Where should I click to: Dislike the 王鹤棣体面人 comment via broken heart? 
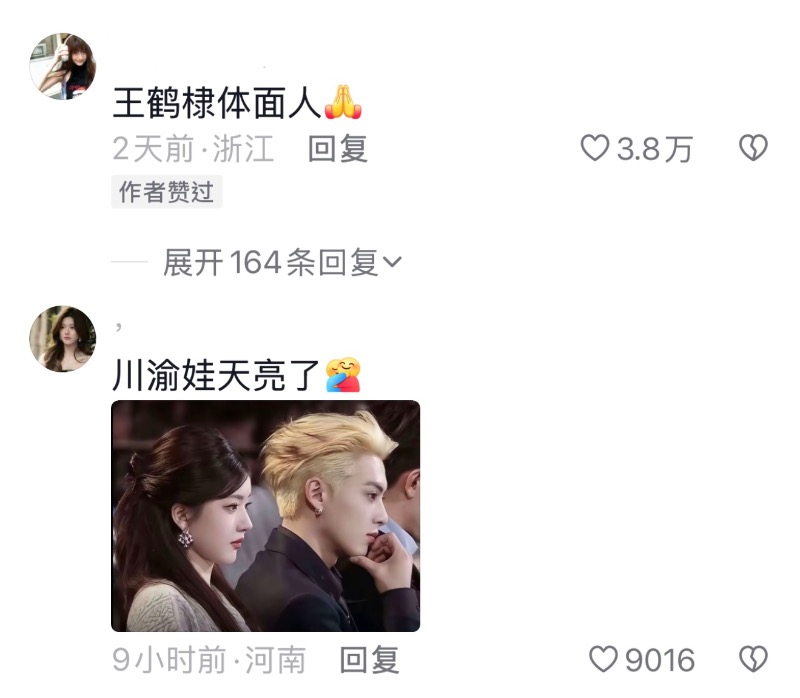click(x=754, y=148)
